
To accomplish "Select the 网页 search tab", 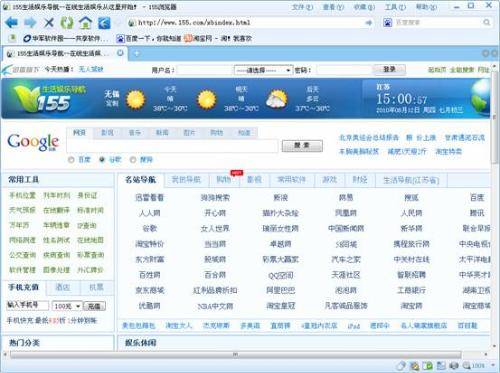I will (79, 133).
